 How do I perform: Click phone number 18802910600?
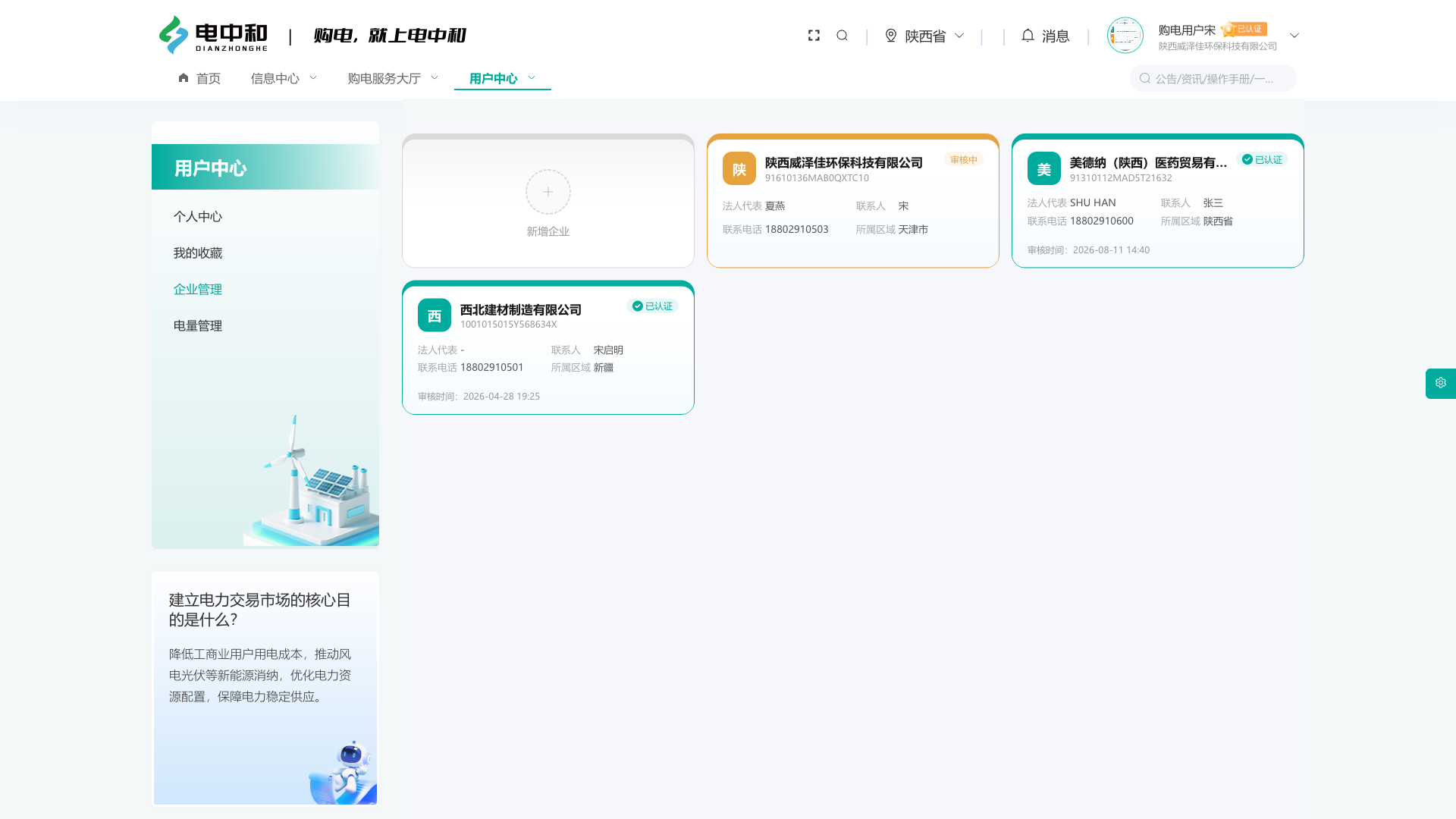[1102, 221]
